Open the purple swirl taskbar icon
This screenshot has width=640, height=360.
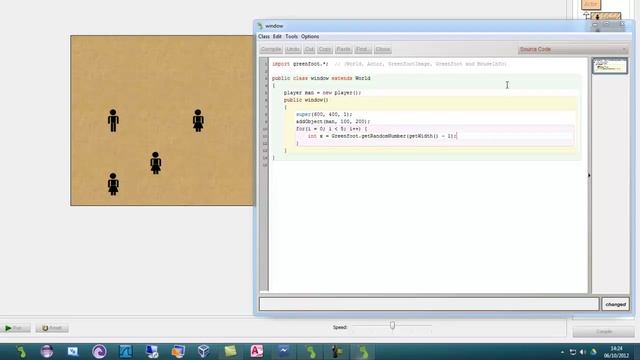(99, 351)
